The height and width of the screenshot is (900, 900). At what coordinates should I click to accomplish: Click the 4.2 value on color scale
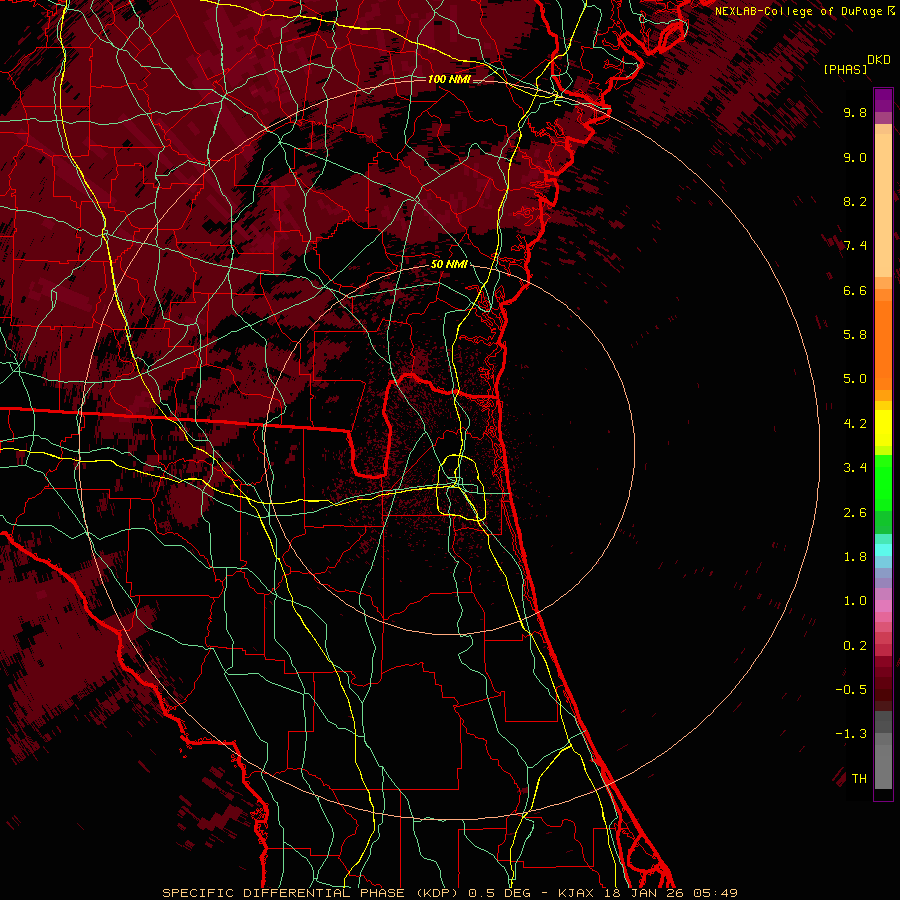(855, 424)
